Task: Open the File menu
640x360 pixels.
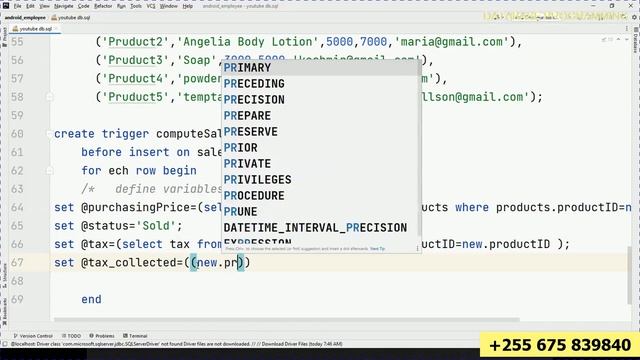Action: [17, 6]
